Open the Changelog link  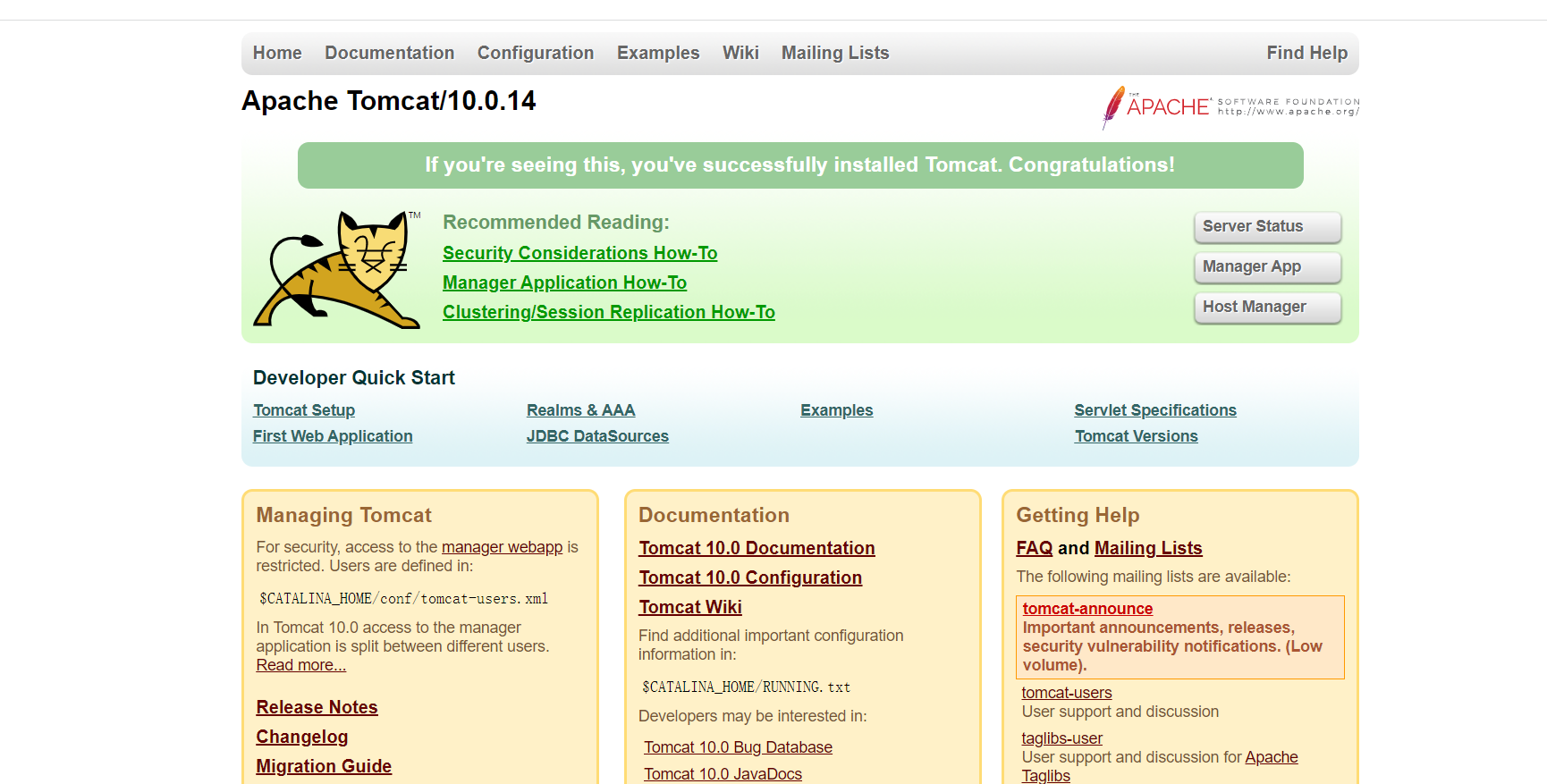[302, 737]
